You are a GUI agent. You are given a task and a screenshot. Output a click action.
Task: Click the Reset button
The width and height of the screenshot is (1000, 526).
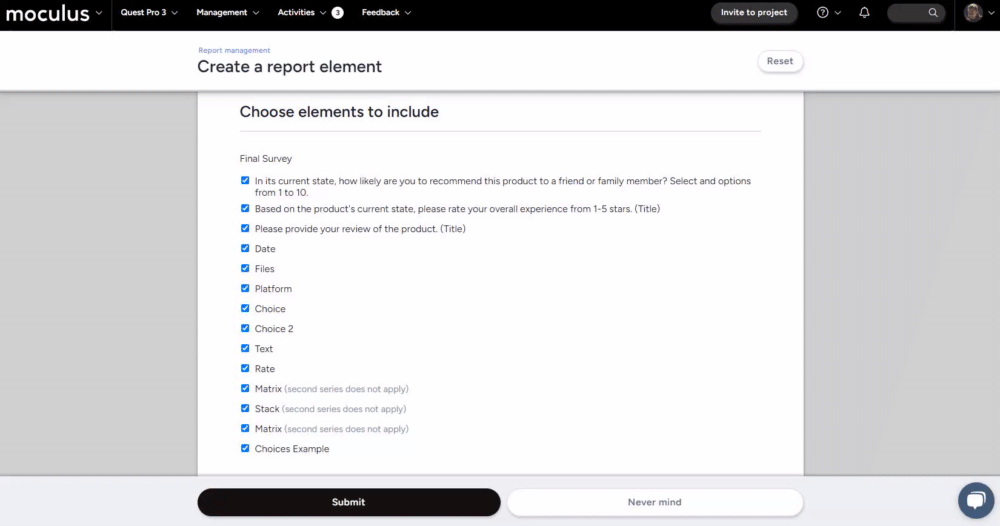pos(780,61)
